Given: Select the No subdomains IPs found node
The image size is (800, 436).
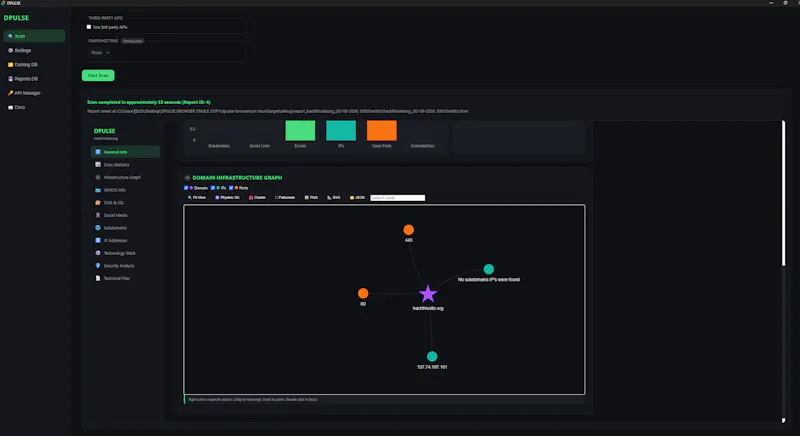Looking at the screenshot, I should 489,269.
